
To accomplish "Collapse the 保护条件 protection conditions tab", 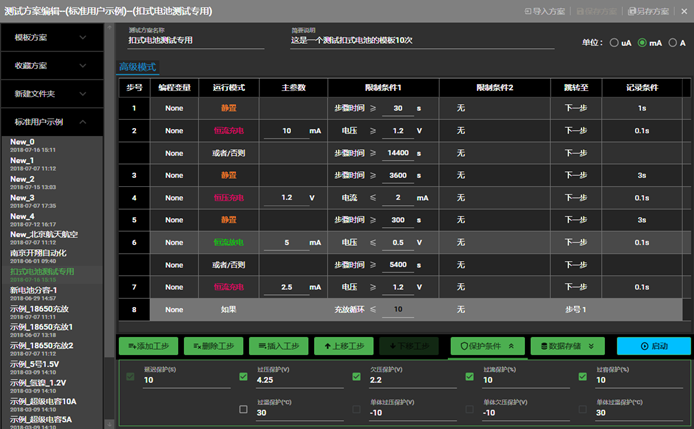I will click(487, 345).
